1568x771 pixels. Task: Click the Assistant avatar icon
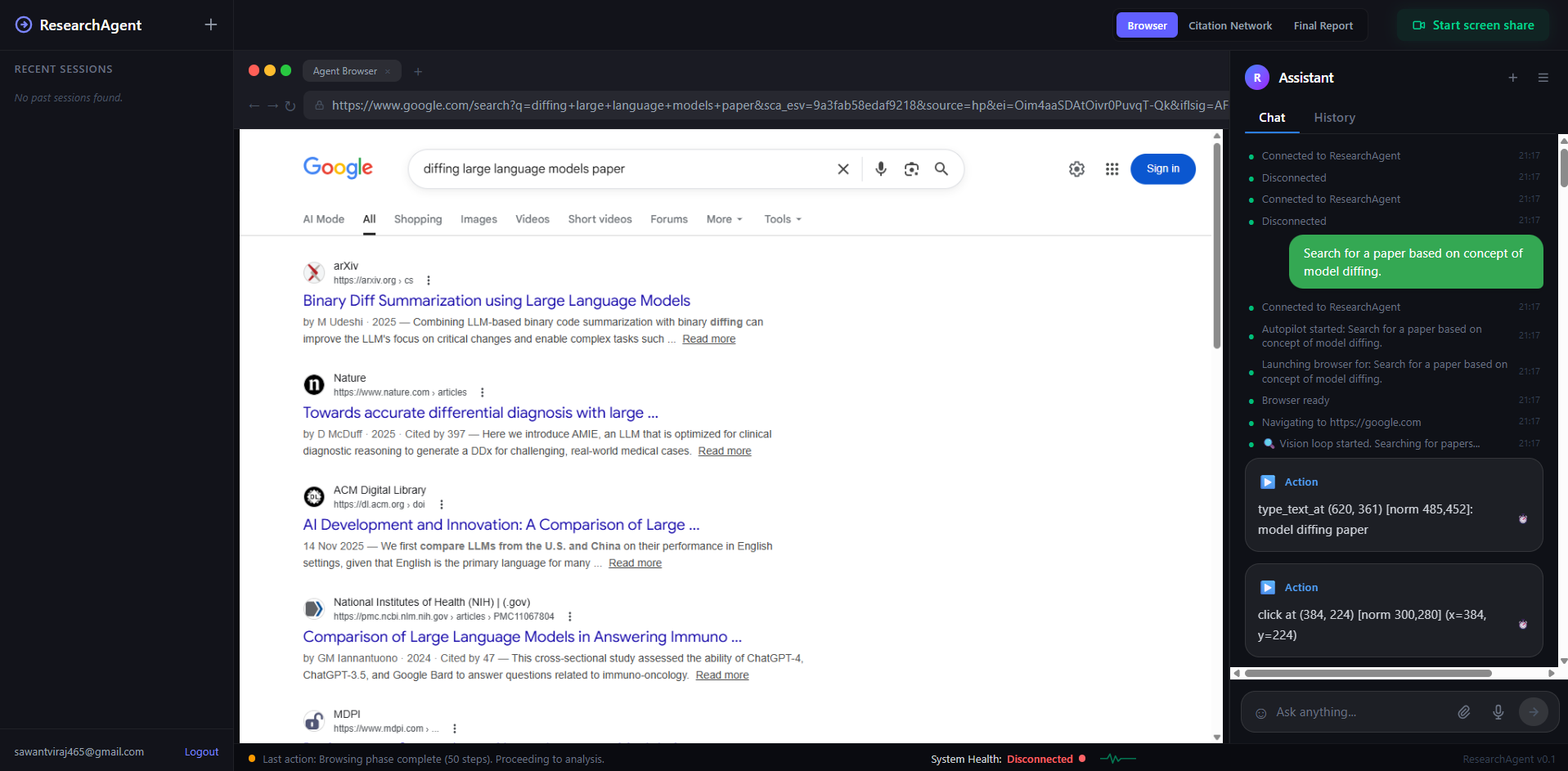click(x=1257, y=78)
